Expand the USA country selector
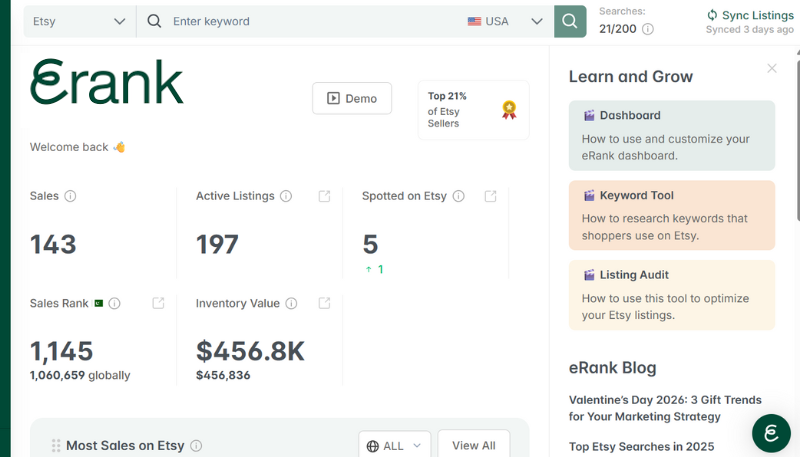This screenshot has width=800, height=457. pos(504,21)
